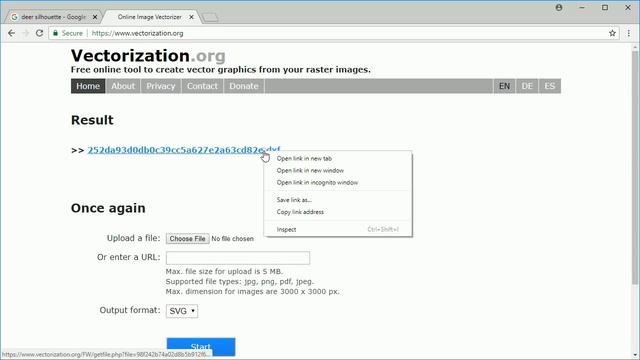The width and height of the screenshot is (640, 360).
Task: Close the Online Image Vectorizer tab
Action: pyautogui.click(x=191, y=17)
